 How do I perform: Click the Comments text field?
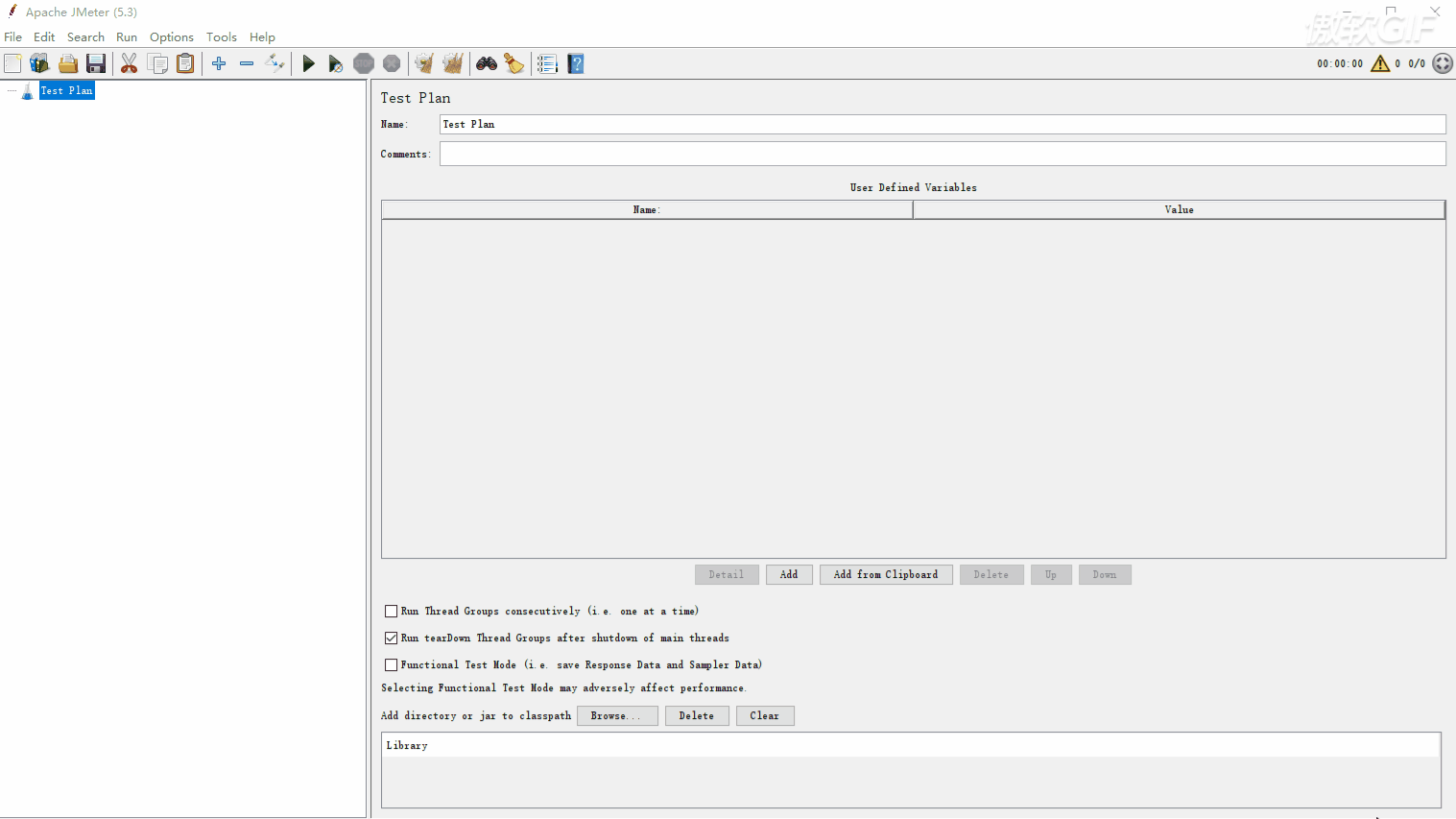pos(942,154)
